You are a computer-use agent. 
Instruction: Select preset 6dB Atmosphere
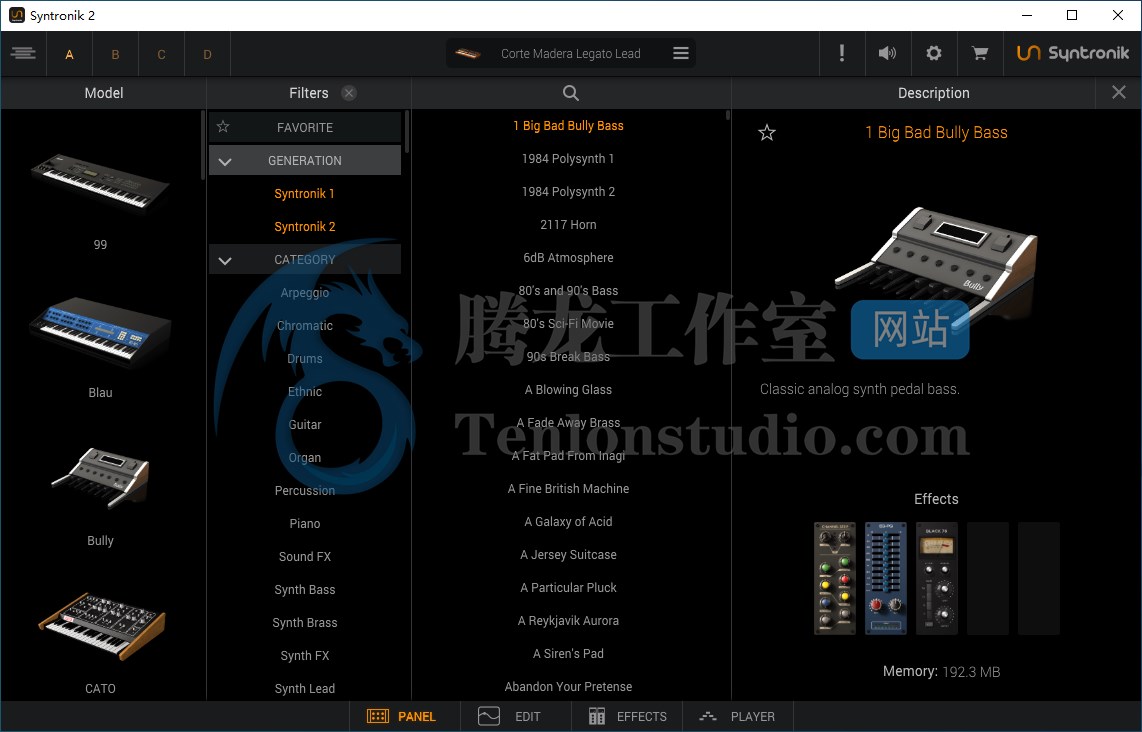click(568, 258)
